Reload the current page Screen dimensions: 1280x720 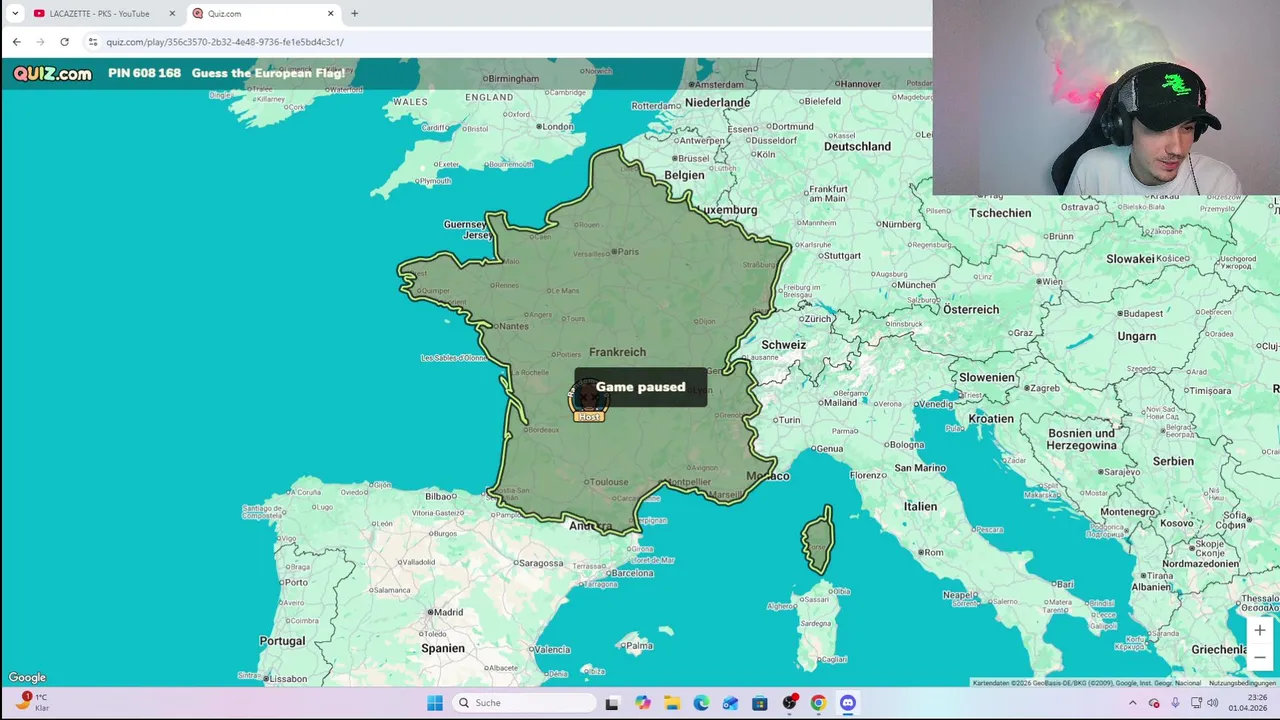tap(64, 41)
